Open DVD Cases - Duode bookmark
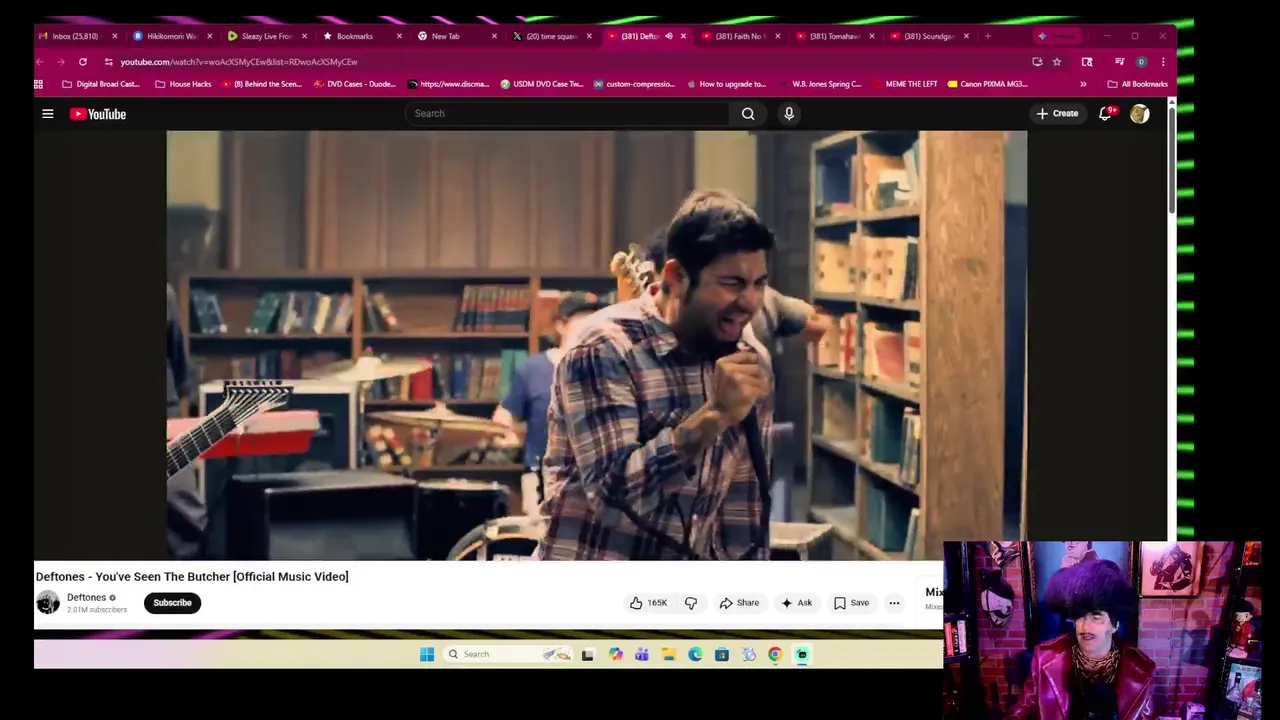This screenshot has width=1280, height=720. 354,84
